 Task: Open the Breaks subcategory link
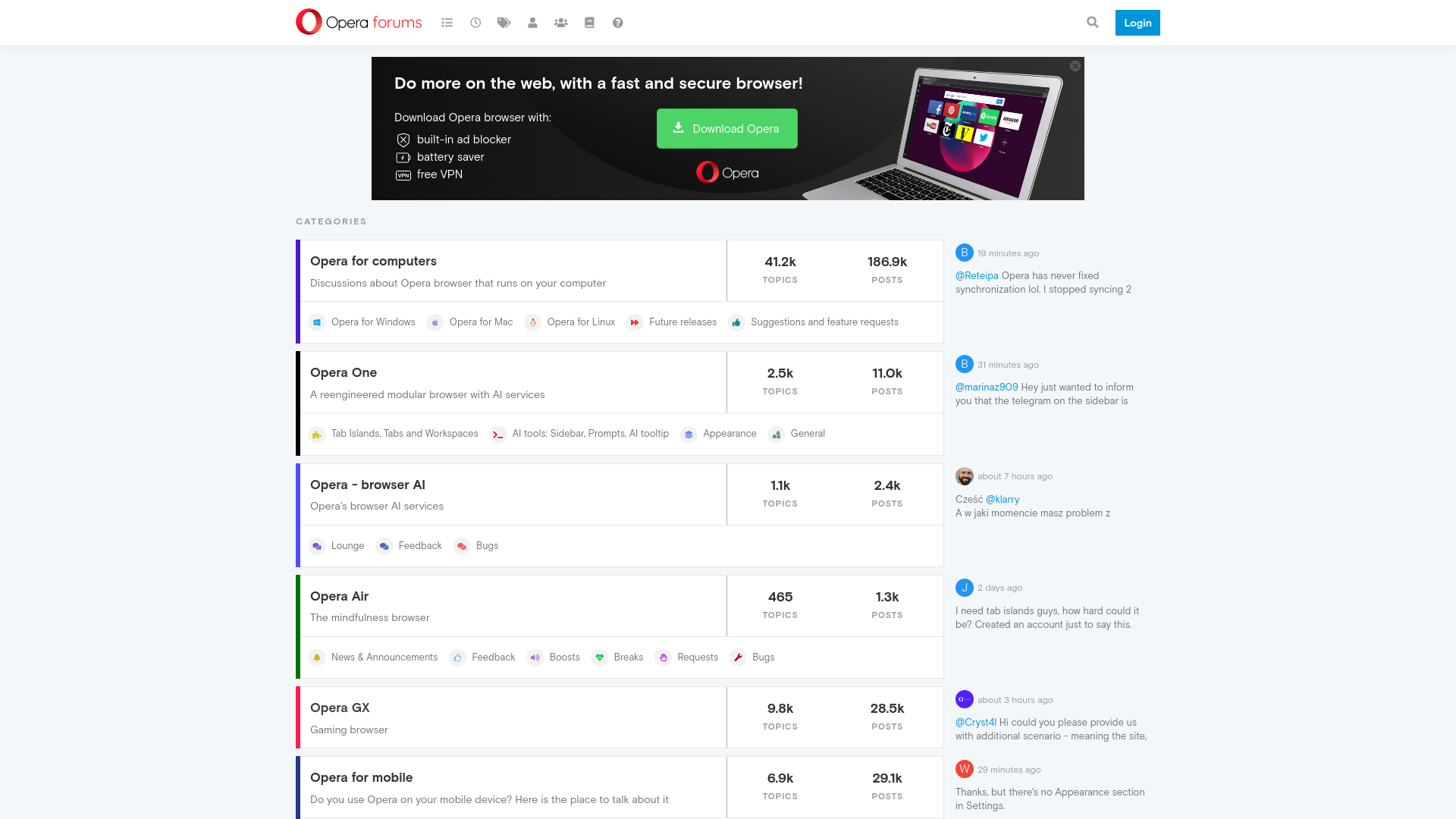628,657
